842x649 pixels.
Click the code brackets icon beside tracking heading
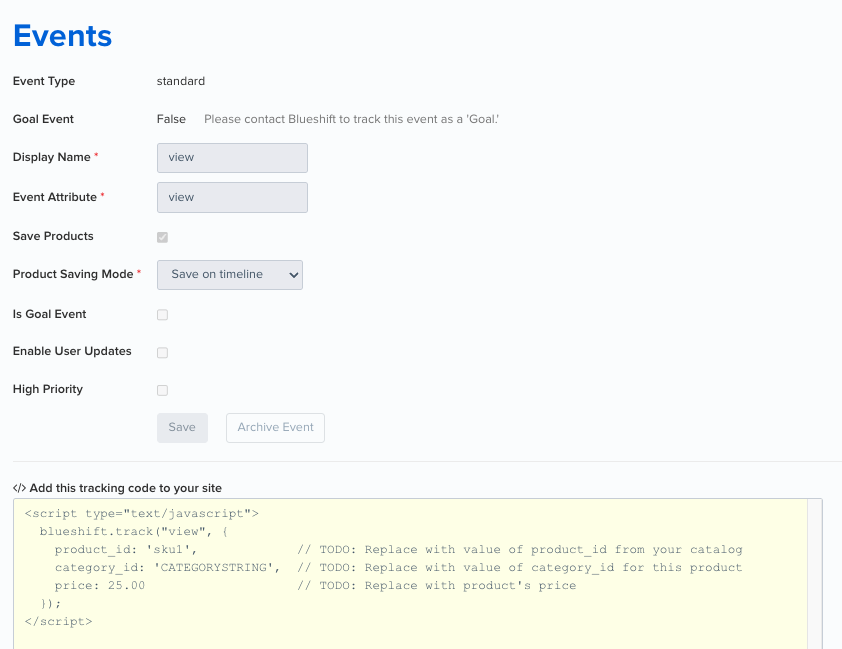tap(19, 488)
